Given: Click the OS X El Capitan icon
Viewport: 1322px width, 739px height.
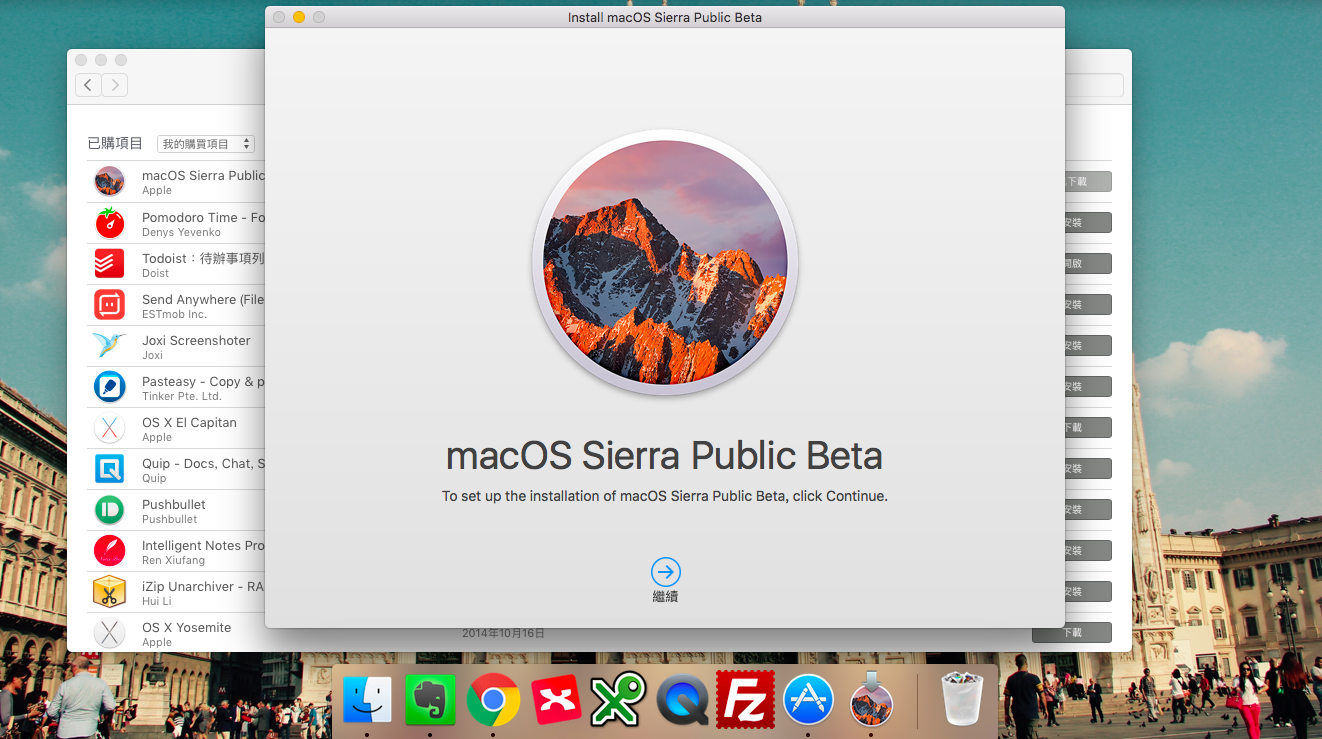Looking at the screenshot, I should click(109, 428).
